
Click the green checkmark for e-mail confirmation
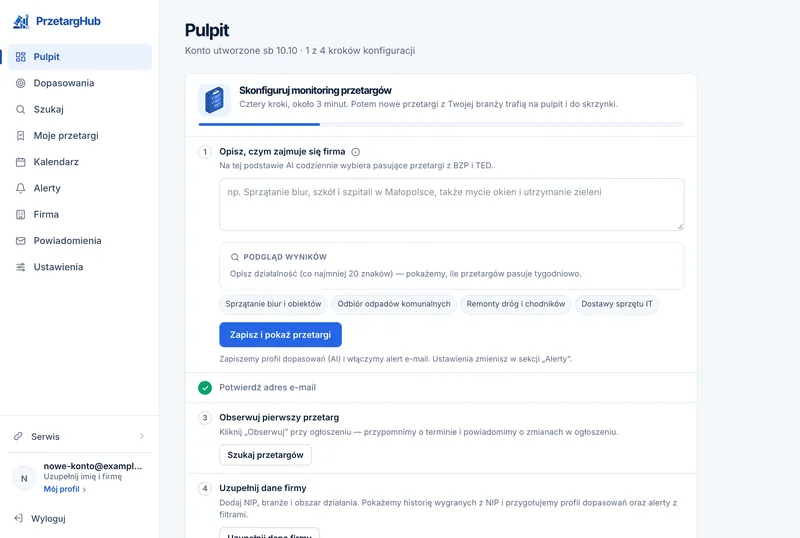(x=205, y=388)
